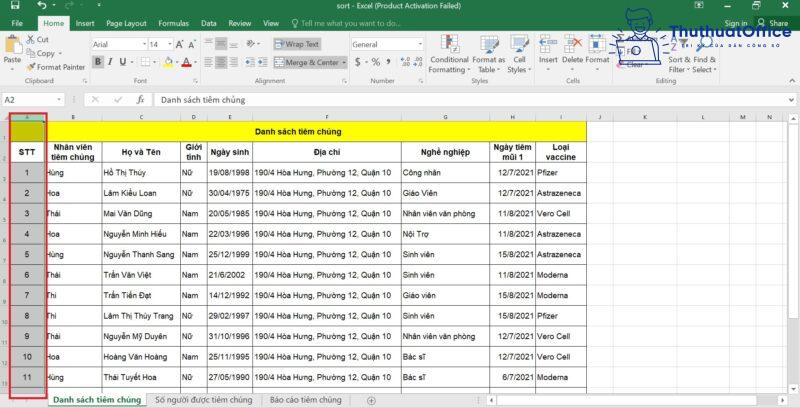Screen dimensions: 800x408
Task: Apply yellow Fill Color bucket
Action: [168, 62]
